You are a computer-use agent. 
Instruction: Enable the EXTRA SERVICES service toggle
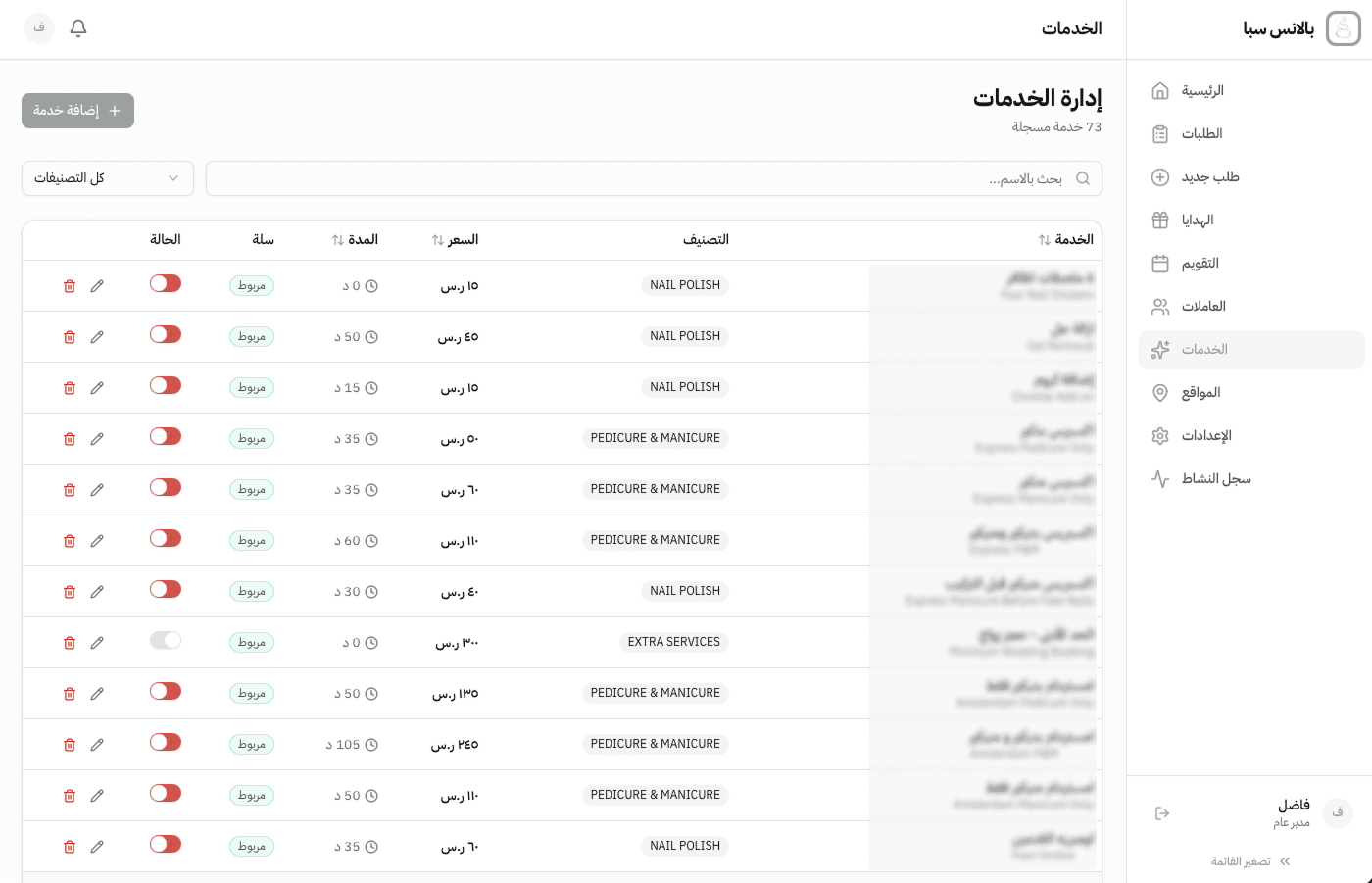point(165,639)
